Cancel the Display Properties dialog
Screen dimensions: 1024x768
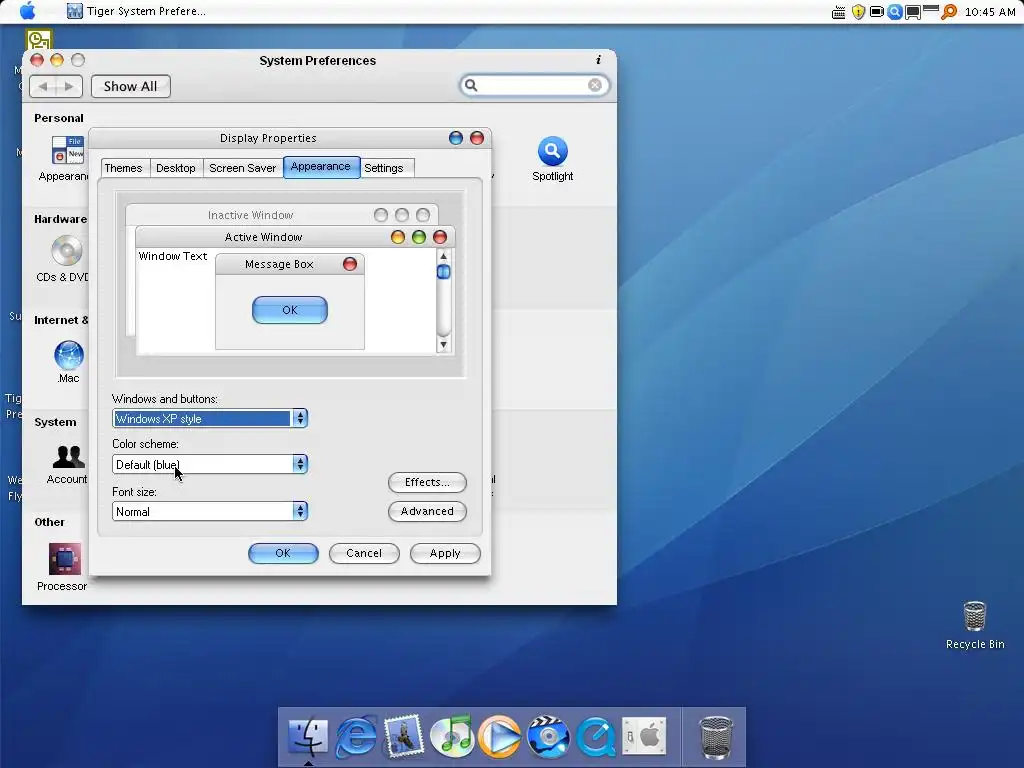click(x=364, y=553)
